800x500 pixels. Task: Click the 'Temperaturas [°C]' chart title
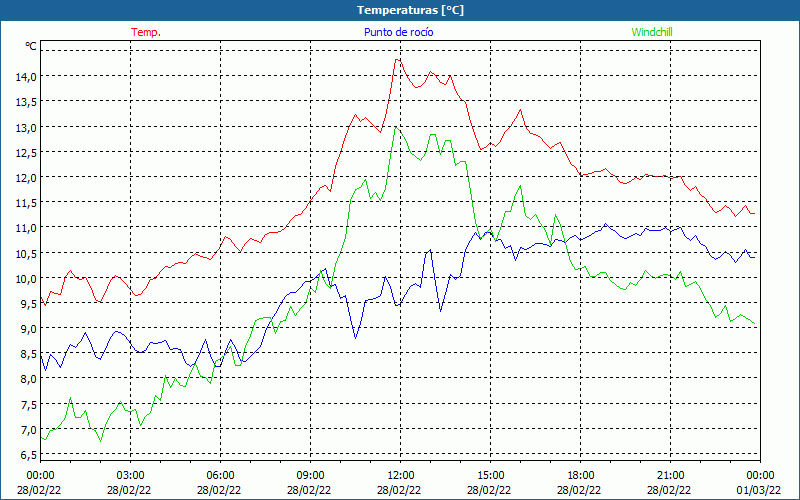click(410, 10)
